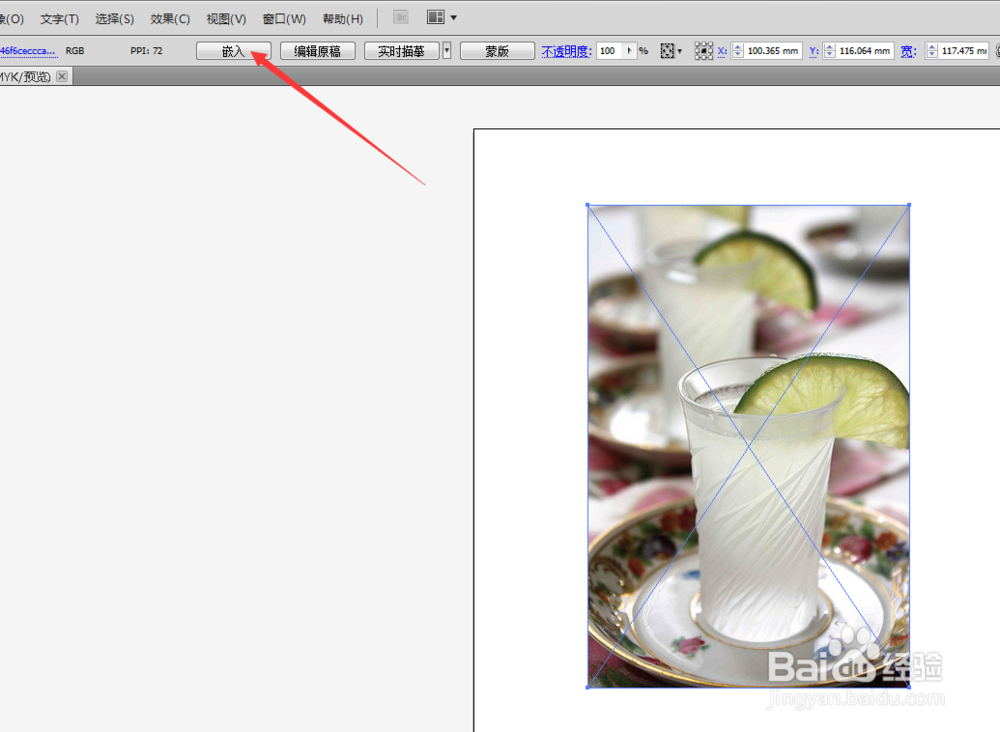Click the RGB color mode text
The height and width of the screenshot is (732, 1000).
(75, 51)
